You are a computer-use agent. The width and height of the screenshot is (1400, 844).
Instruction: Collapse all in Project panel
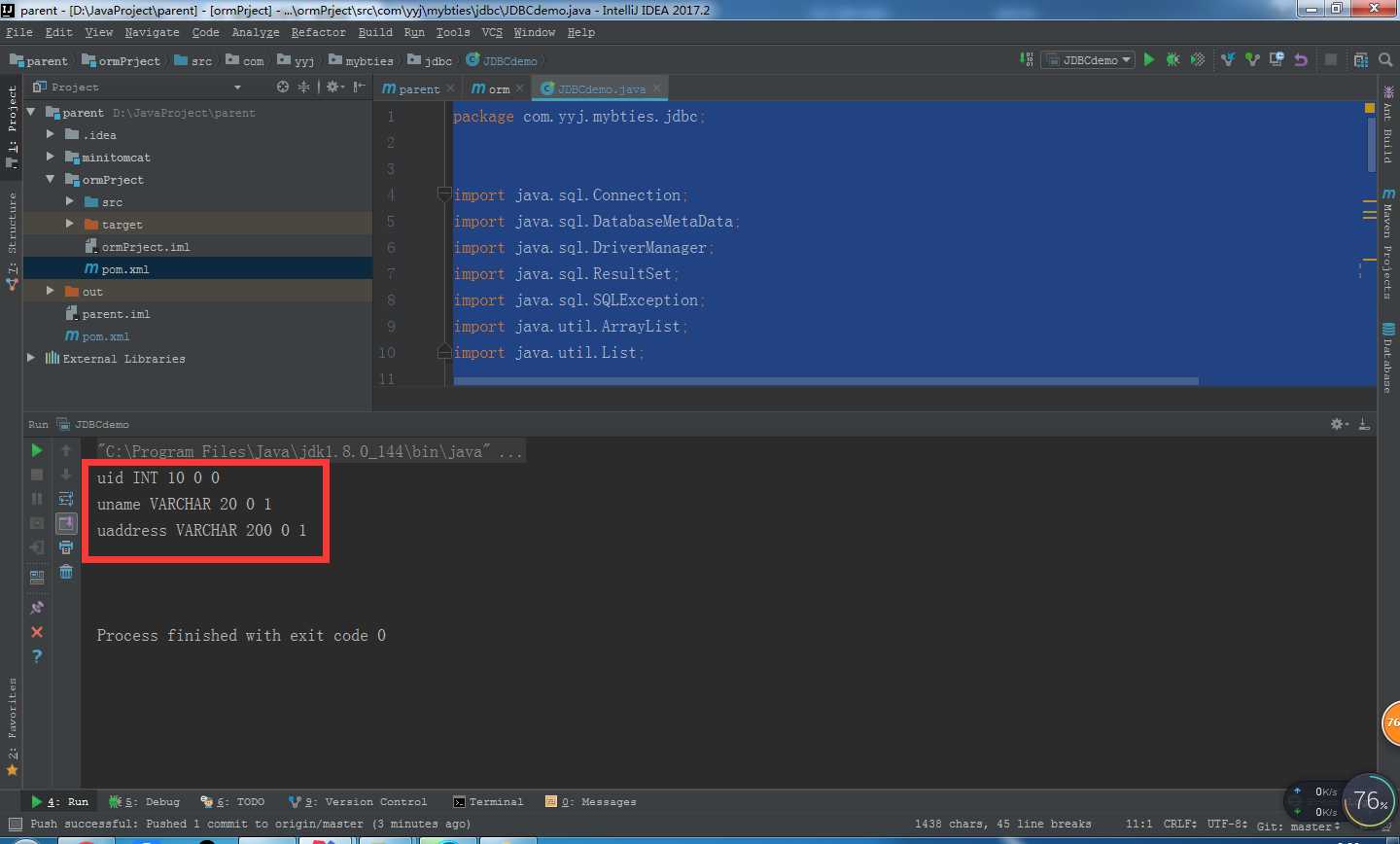click(x=303, y=87)
